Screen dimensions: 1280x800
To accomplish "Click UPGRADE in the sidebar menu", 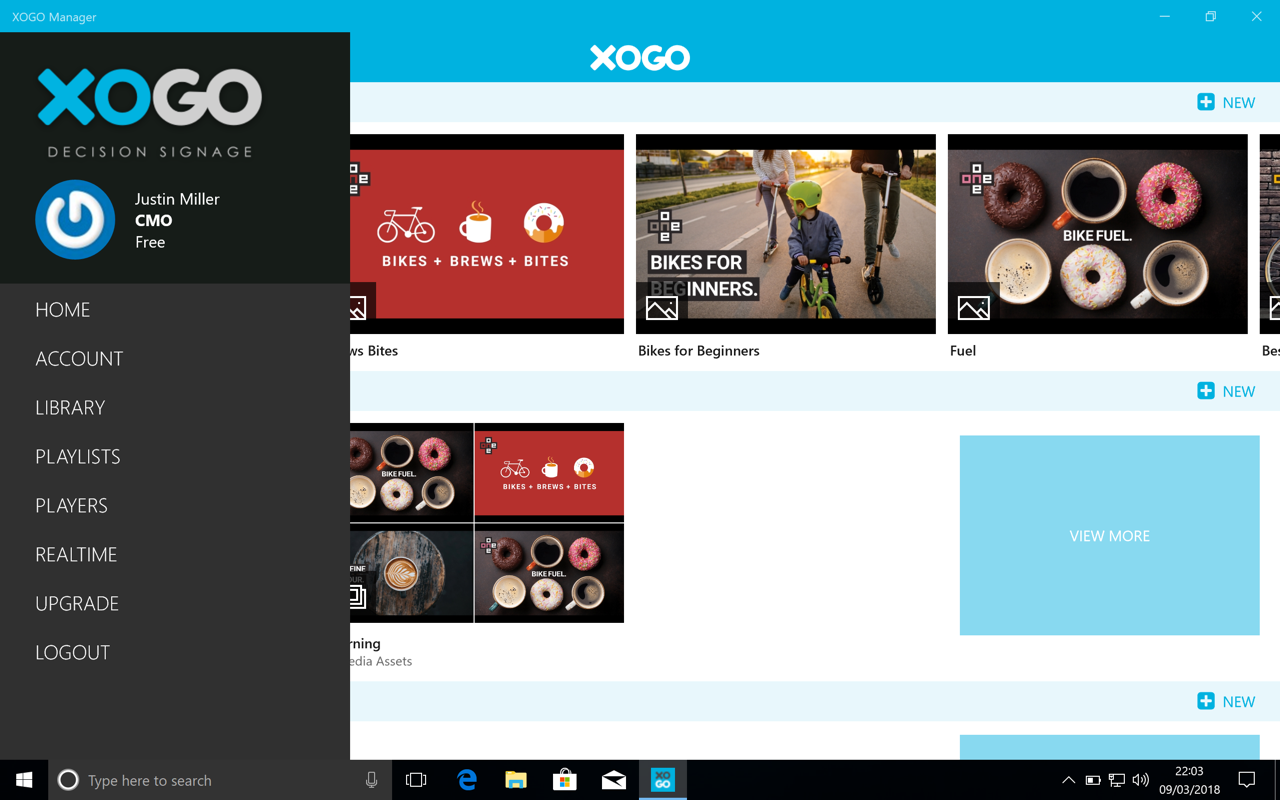I will (x=77, y=604).
